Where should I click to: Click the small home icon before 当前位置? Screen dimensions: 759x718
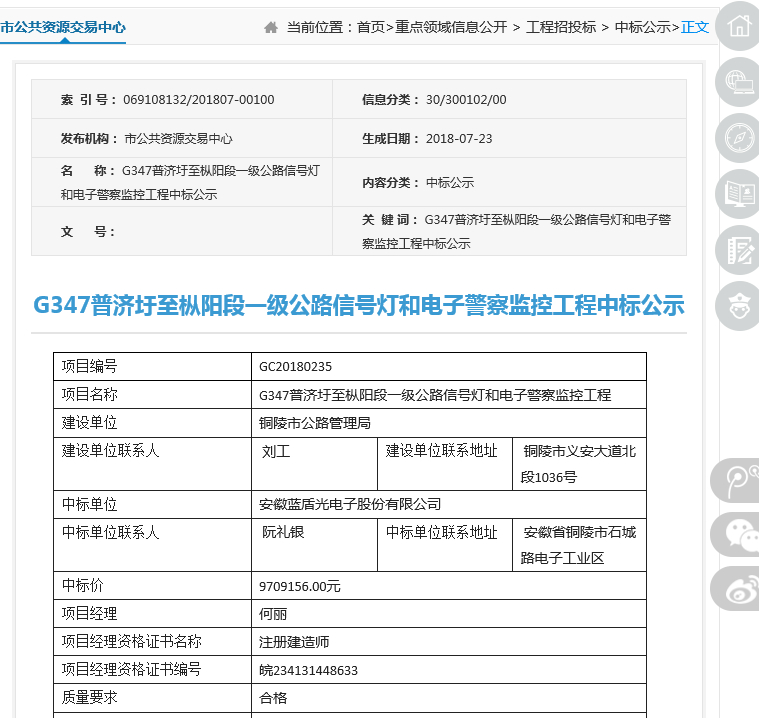(271, 27)
